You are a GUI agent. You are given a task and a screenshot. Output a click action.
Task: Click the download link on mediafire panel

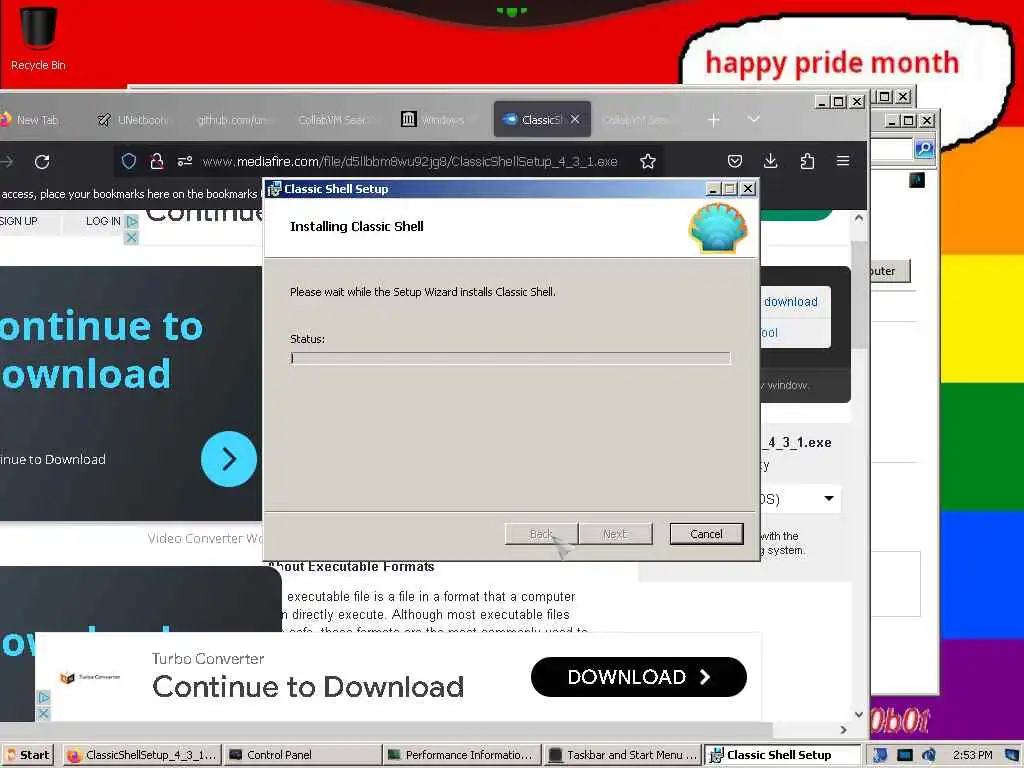pos(790,302)
